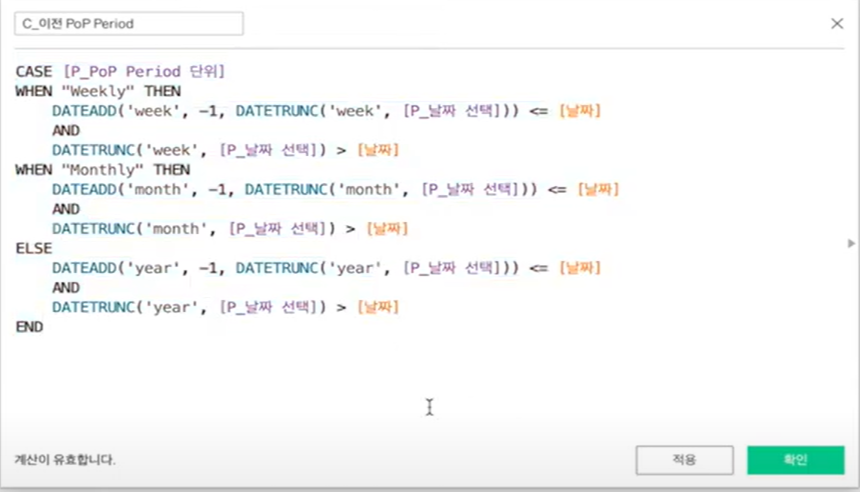860x492 pixels.
Task: Click the AND operator in the Weekly branch
Action: [66, 131]
